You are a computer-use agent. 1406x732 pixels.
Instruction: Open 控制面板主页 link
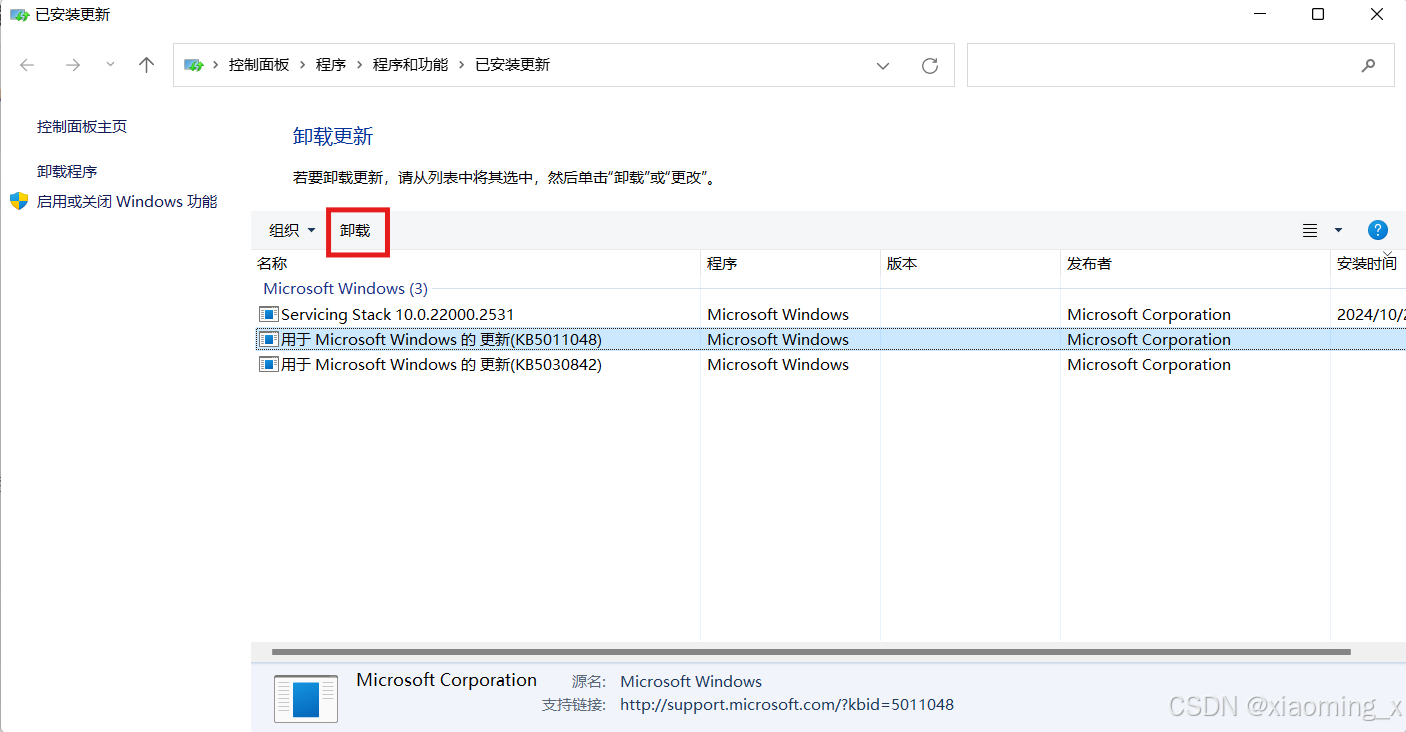click(x=82, y=127)
